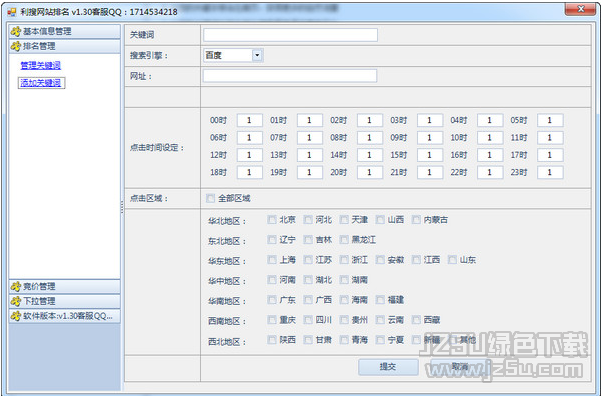Click the 15时 click count field
The width and height of the screenshot is (601, 396).
430,155
